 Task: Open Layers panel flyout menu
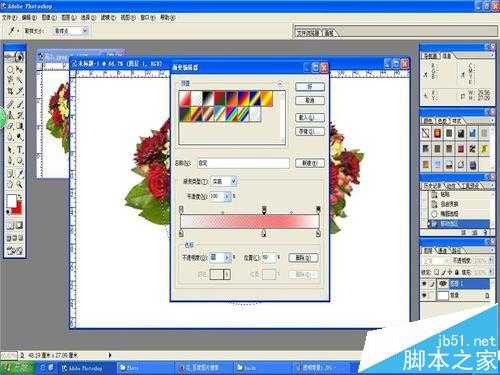492,250
